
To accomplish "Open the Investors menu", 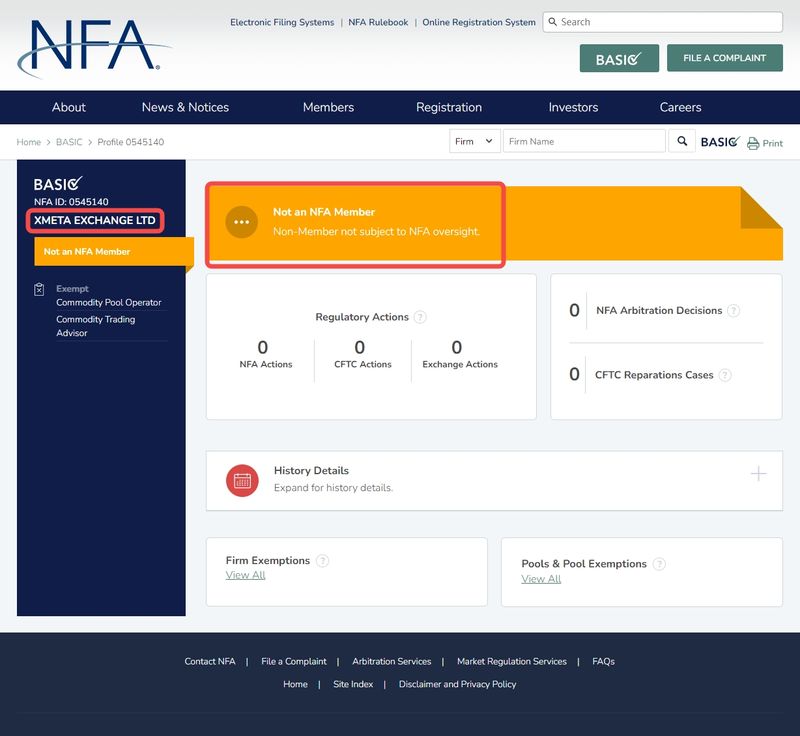I will tap(573, 107).
